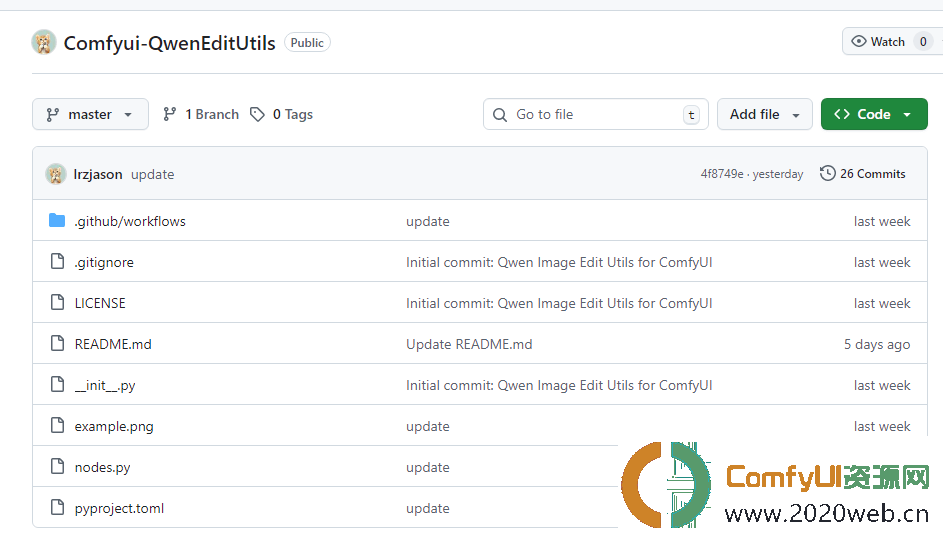Click the history clock icon beside 26 Commits
The height and width of the screenshot is (539, 943).
(828, 173)
